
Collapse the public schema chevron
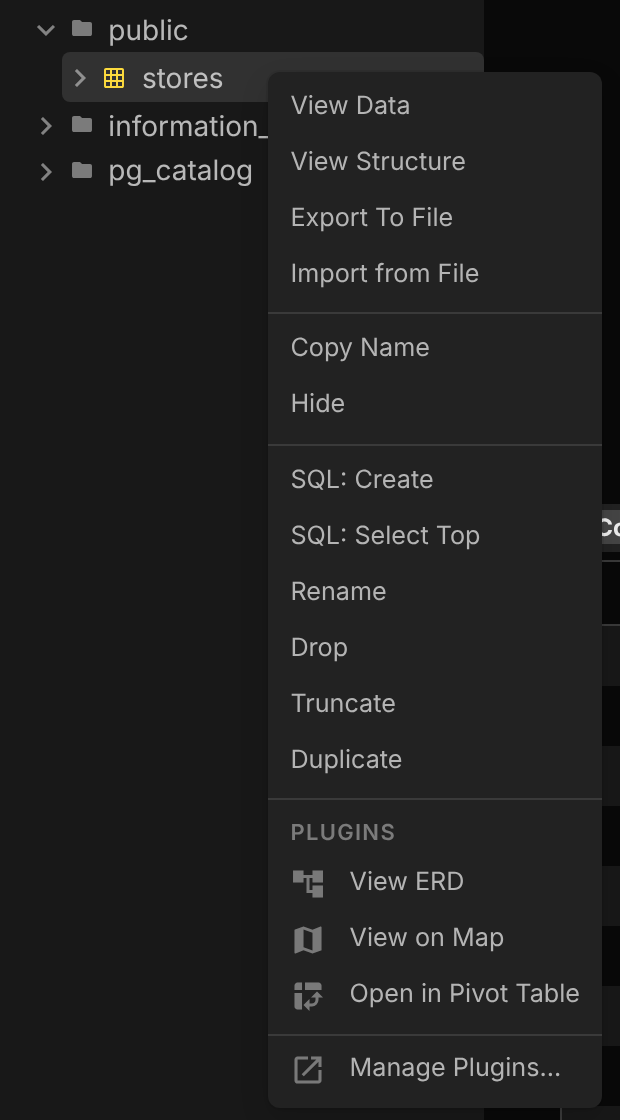pyautogui.click(x=46, y=30)
